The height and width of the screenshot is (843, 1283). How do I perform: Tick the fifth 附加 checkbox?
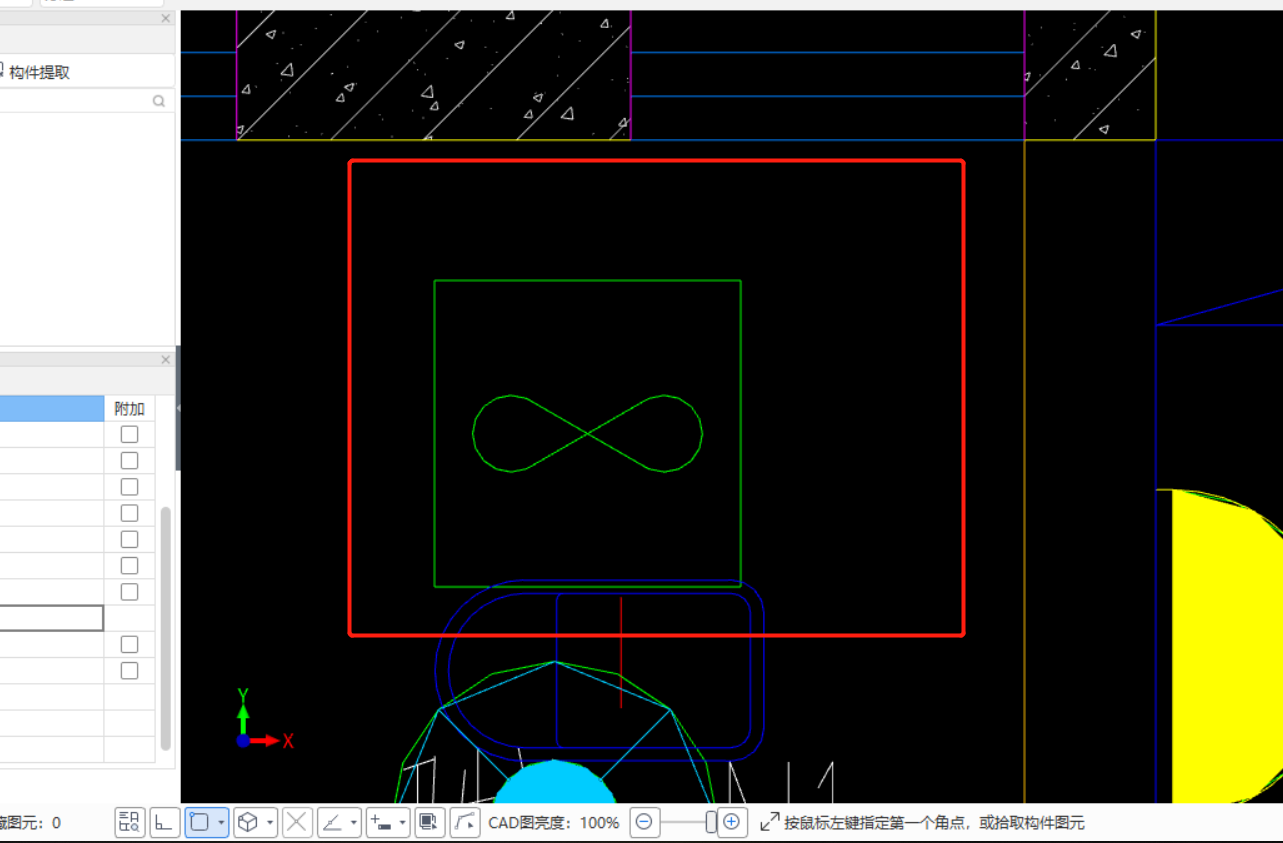click(x=129, y=539)
